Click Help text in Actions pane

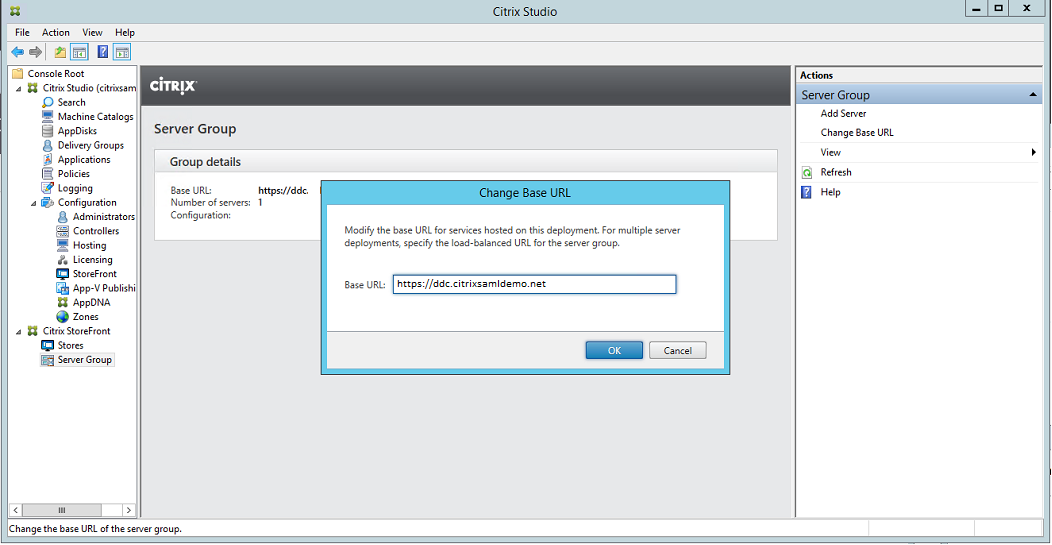tap(831, 193)
